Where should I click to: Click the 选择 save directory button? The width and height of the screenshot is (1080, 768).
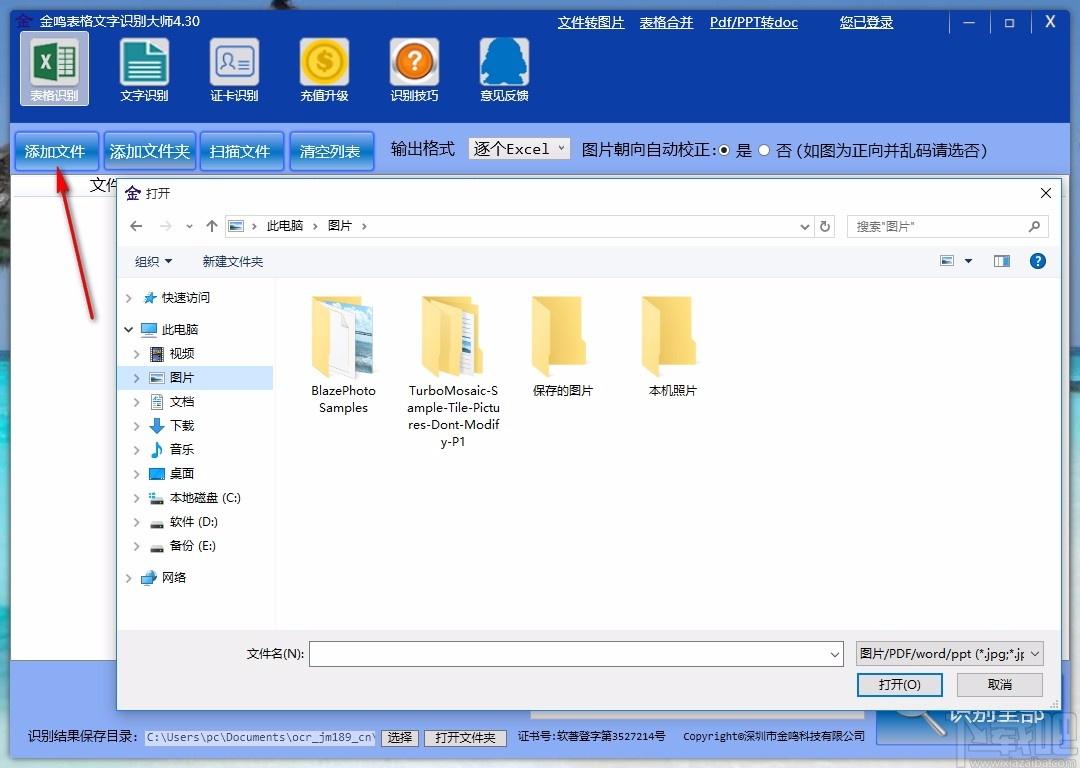pyautogui.click(x=399, y=737)
